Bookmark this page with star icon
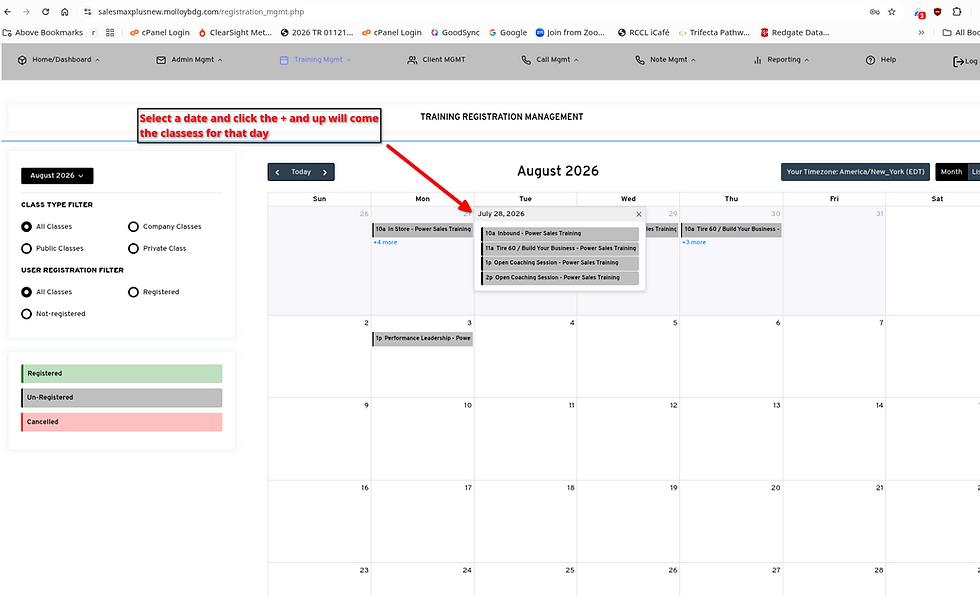This screenshot has width=980, height=596. click(x=892, y=12)
